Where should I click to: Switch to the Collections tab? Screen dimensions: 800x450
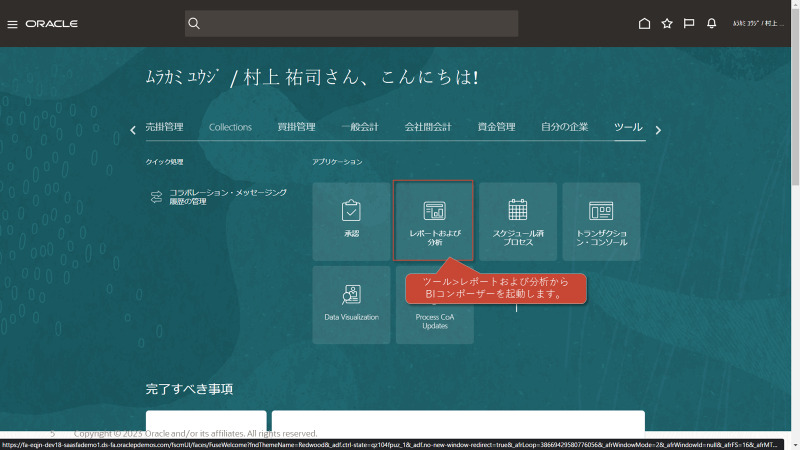(x=230, y=127)
